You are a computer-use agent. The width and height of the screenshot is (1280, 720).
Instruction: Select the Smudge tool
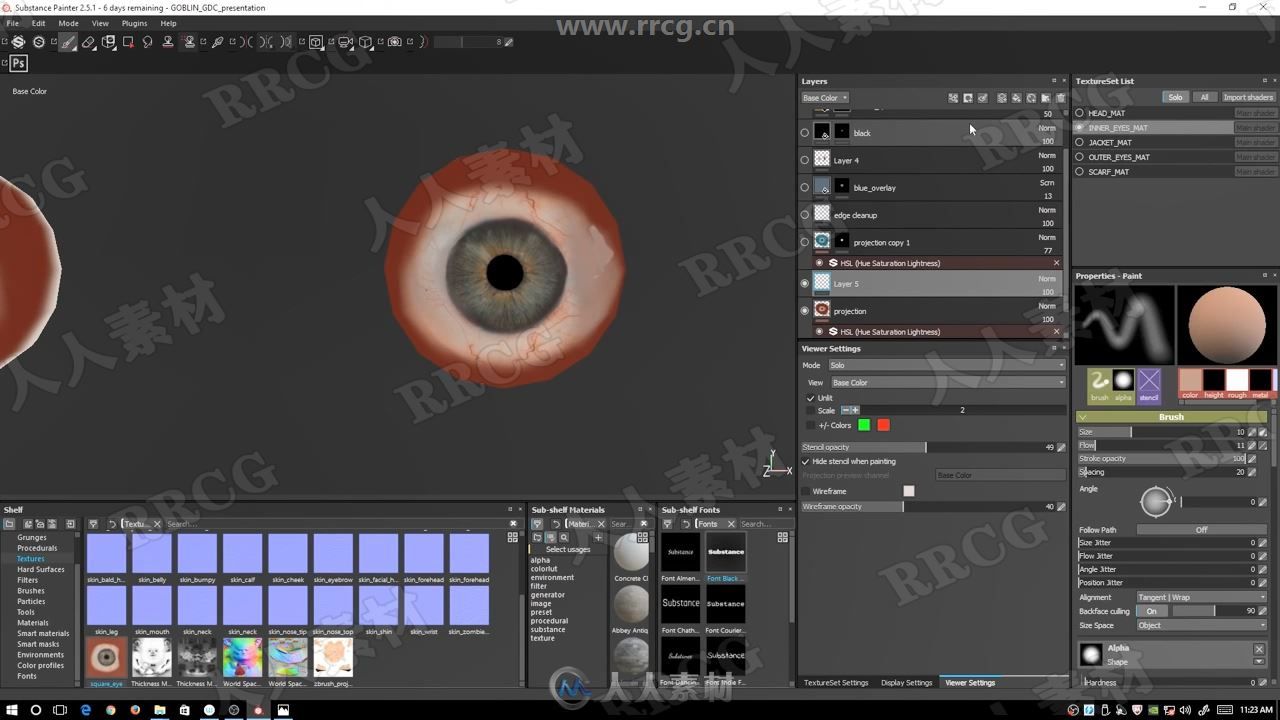[147, 42]
